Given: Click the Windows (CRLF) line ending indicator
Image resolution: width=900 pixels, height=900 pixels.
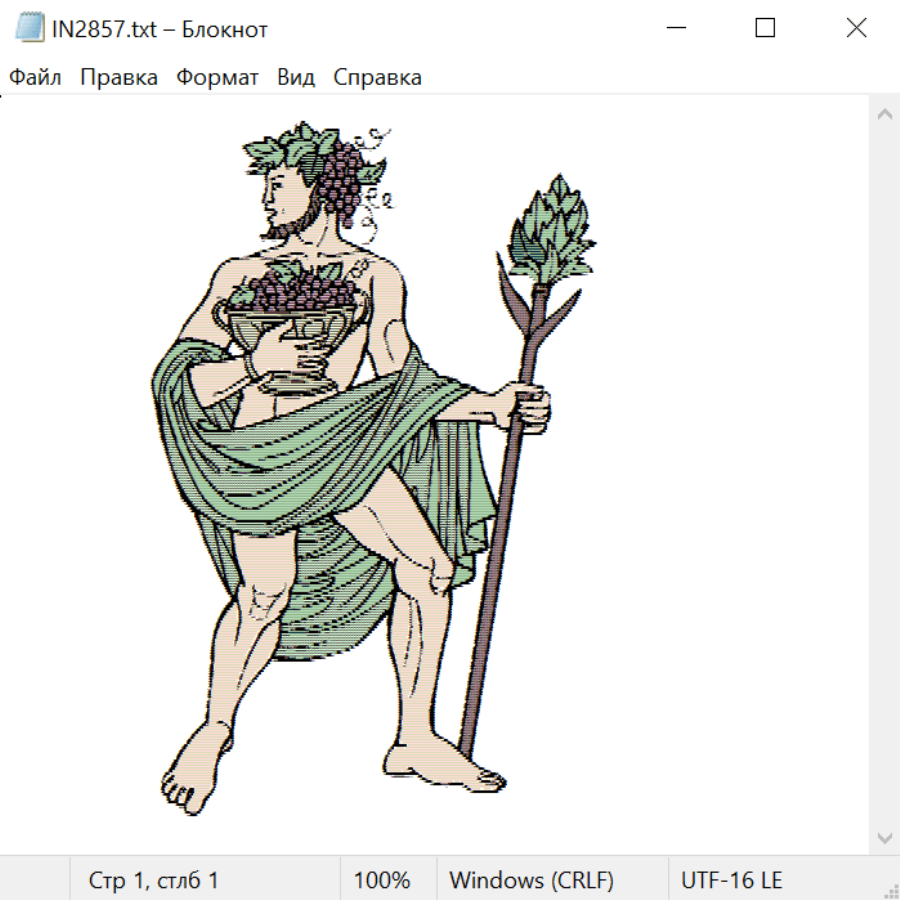Looking at the screenshot, I should tap(531, 881).
